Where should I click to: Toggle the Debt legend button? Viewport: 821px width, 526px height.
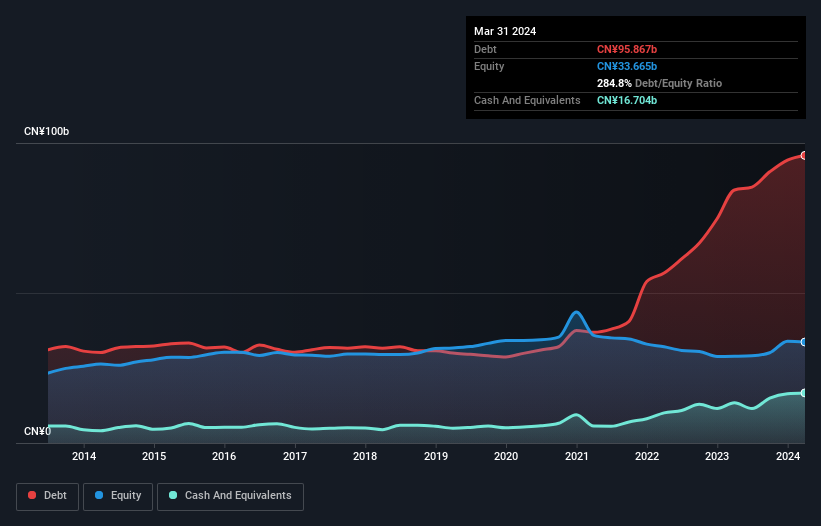[47, 496]
